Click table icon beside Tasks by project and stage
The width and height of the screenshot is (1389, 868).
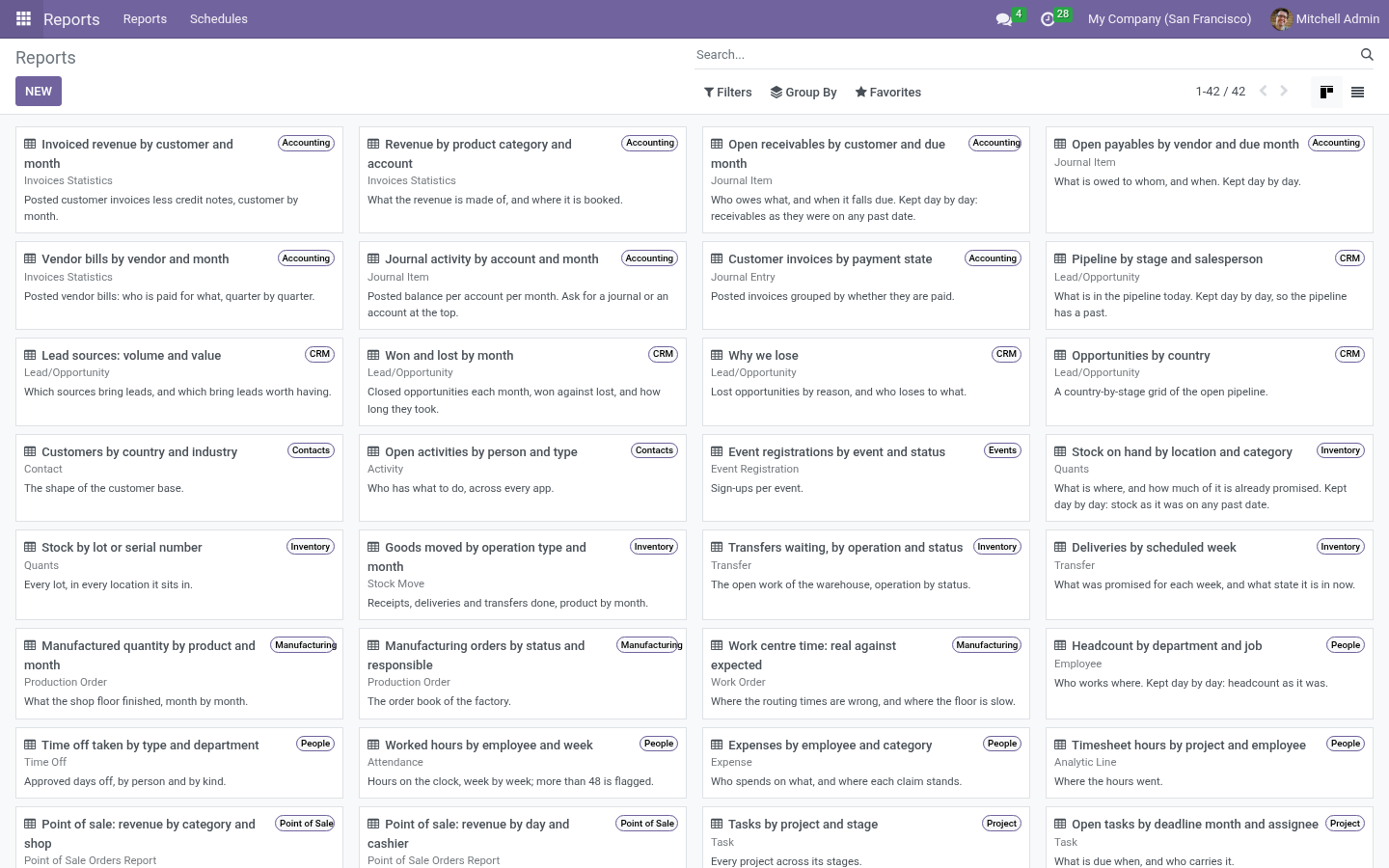pos(717,824)
